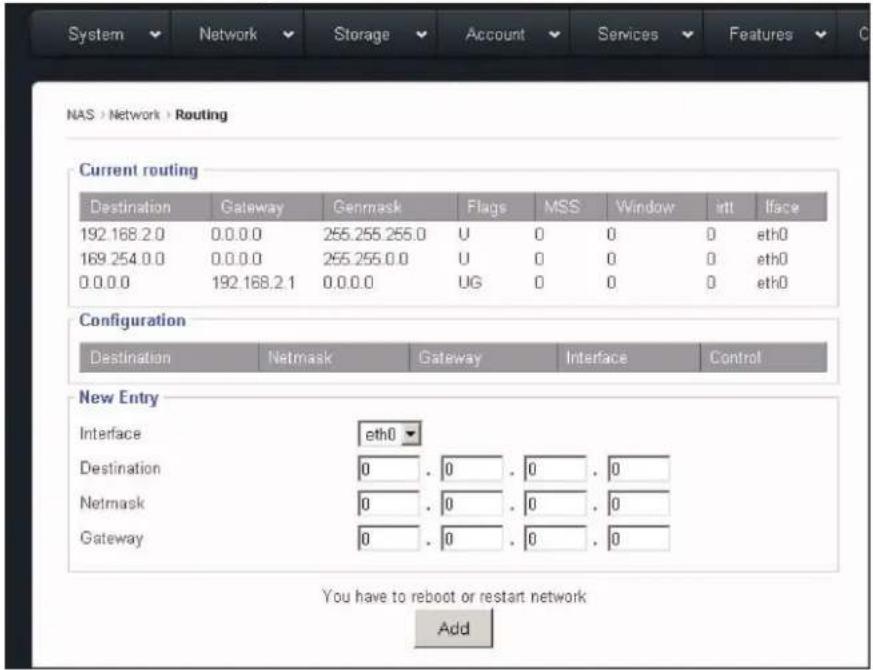Click second octet field of Netmask

tap(472, 504)
